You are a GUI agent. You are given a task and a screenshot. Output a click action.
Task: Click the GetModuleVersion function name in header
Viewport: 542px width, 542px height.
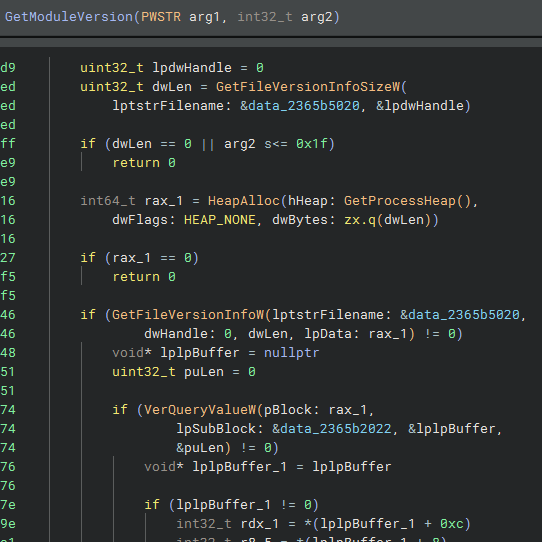tap(69, 17)
